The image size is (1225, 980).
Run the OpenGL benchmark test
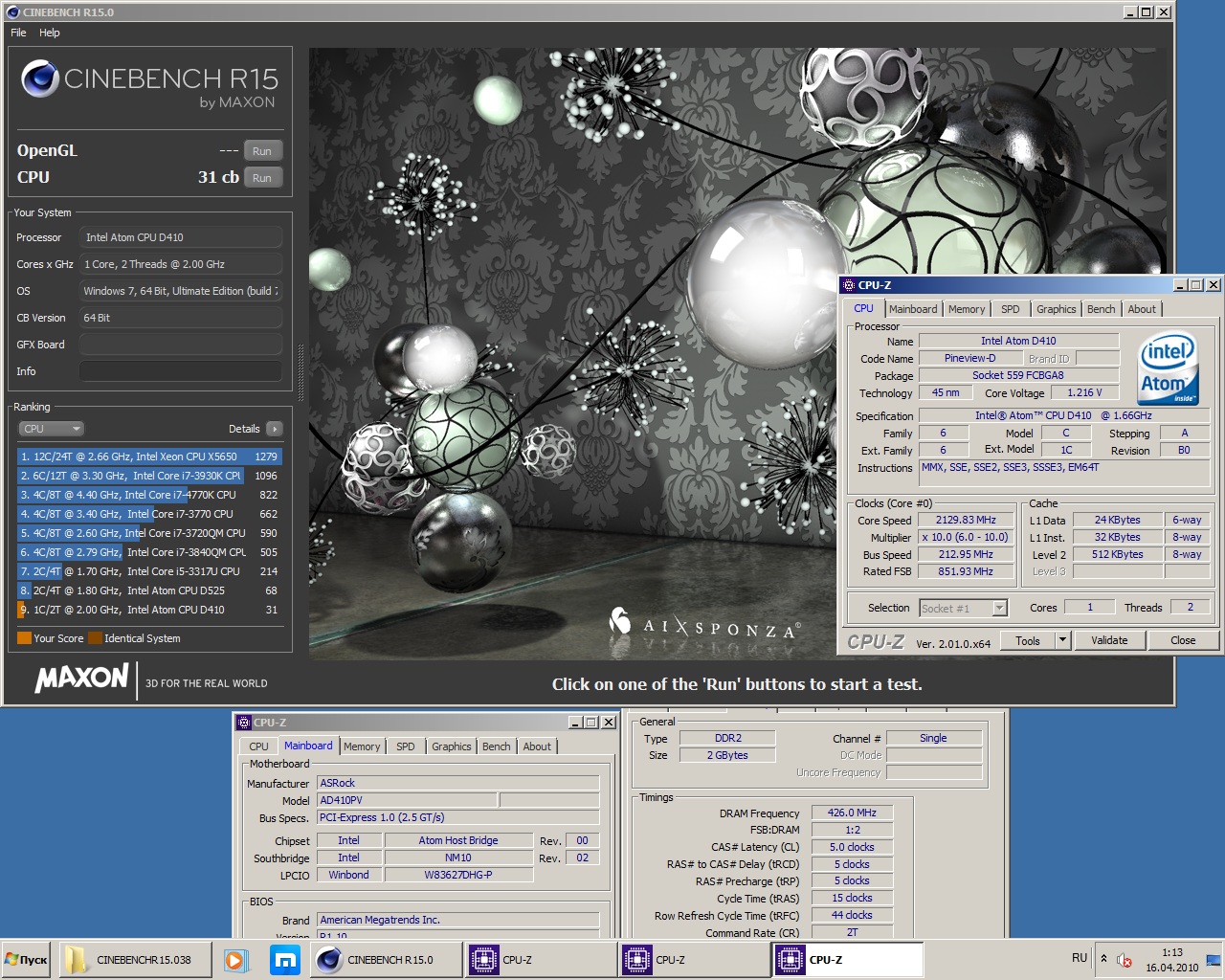tap(262, 151)
